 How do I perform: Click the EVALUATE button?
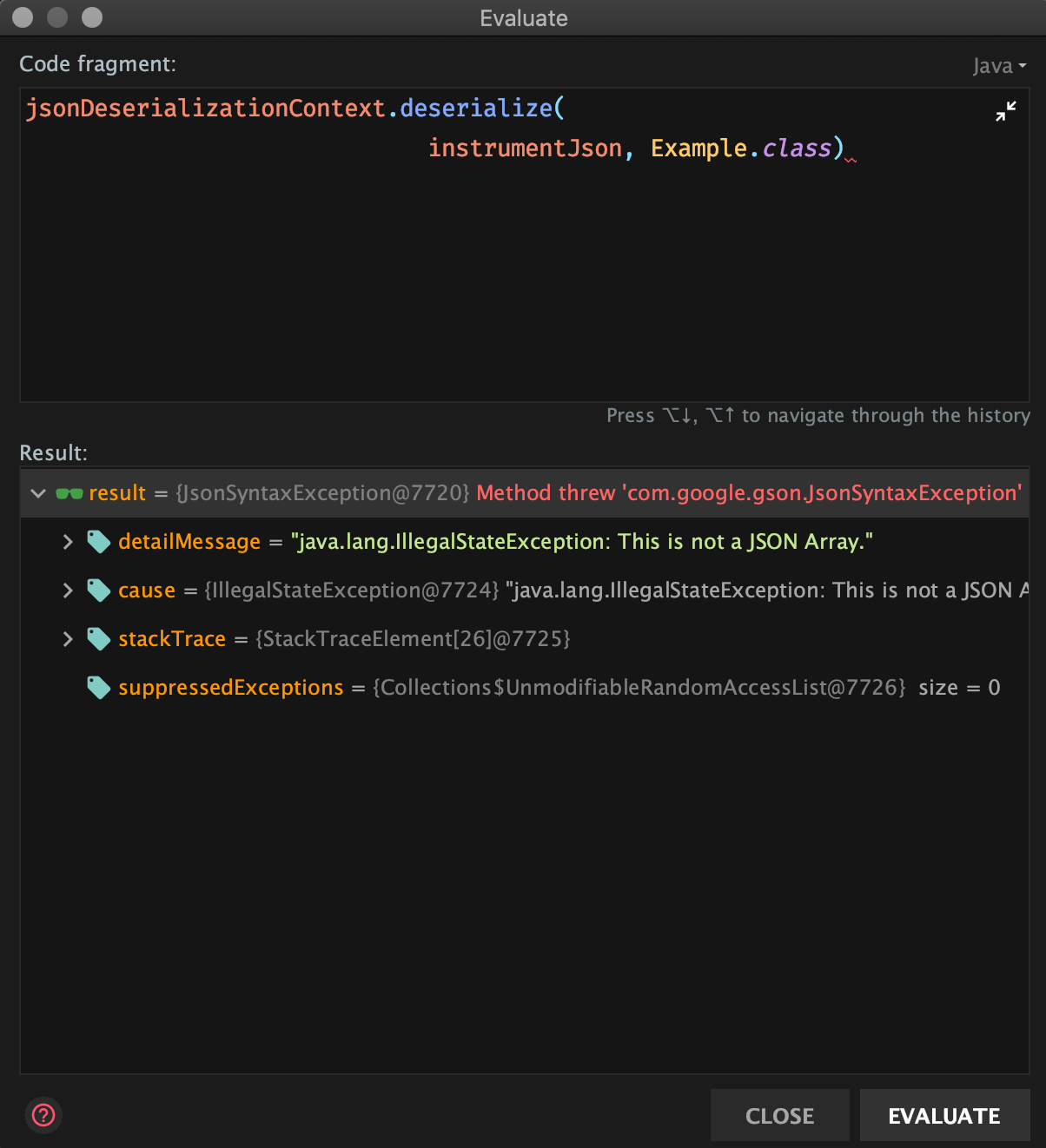tap(944, 1115)
